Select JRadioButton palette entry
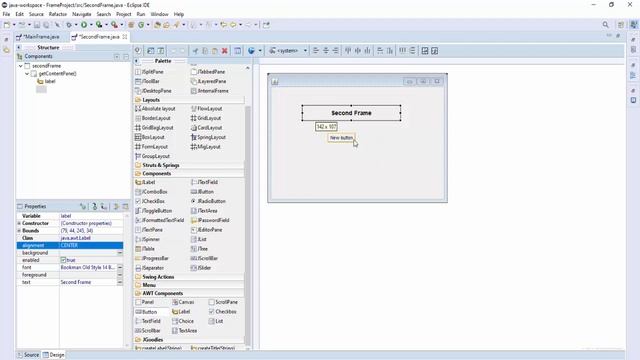This screenshot has height=360, width=640. [208, 201]
